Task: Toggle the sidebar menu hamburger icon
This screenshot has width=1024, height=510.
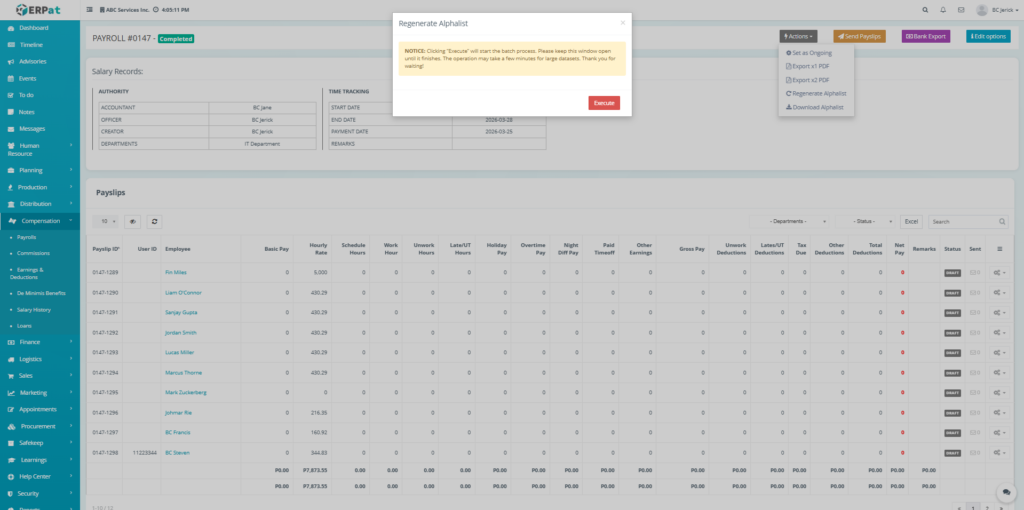Action: [x=91, y=10]
